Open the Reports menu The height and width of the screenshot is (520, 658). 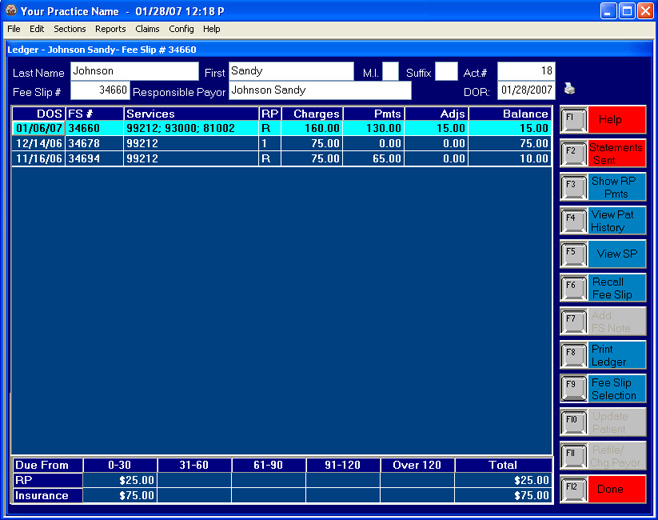coord(110,29)
